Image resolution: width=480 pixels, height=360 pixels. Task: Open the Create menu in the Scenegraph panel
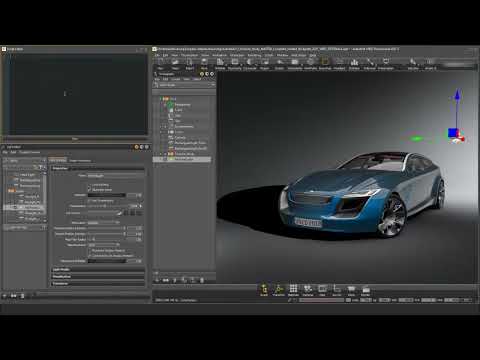click(x=176, y=79)
